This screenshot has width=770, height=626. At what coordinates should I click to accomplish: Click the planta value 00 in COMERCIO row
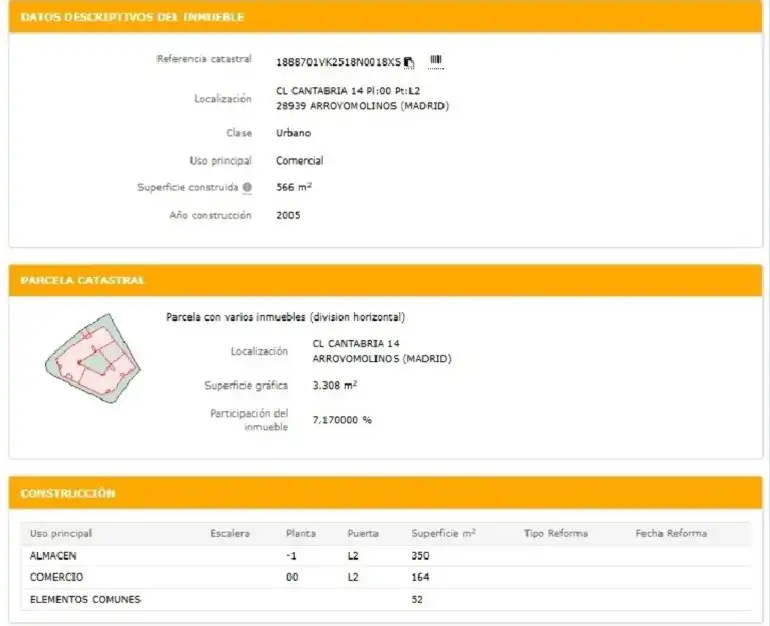pyautogui.click(x=292, y=577)
